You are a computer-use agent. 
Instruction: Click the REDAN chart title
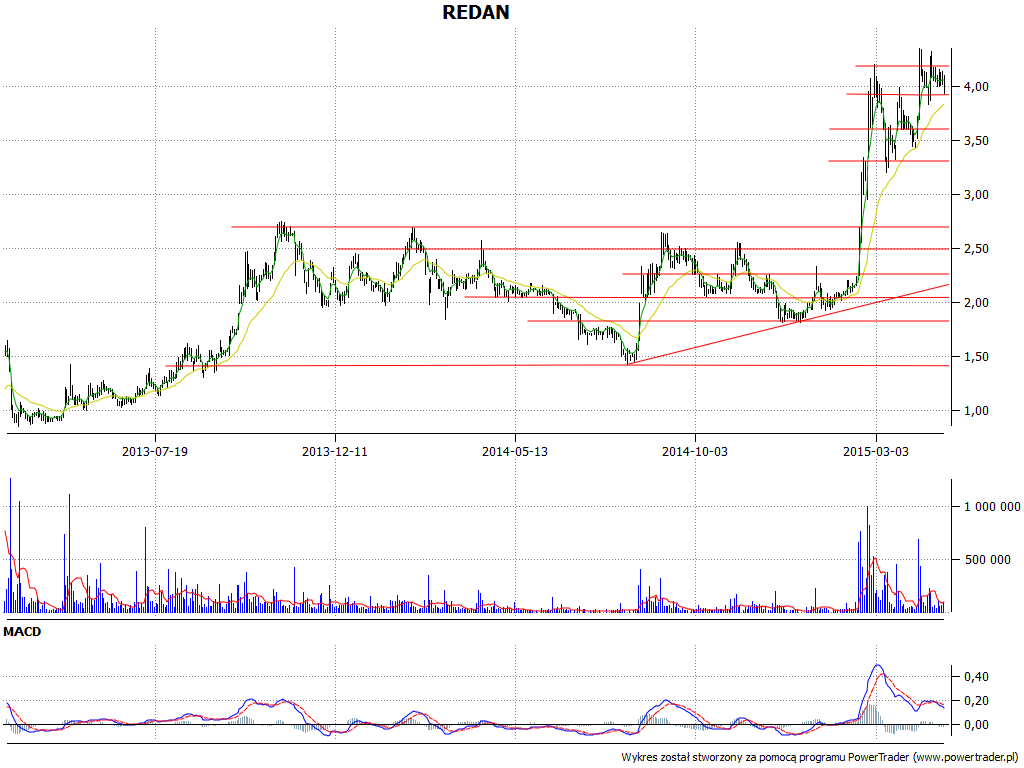(x=475, y=12)
